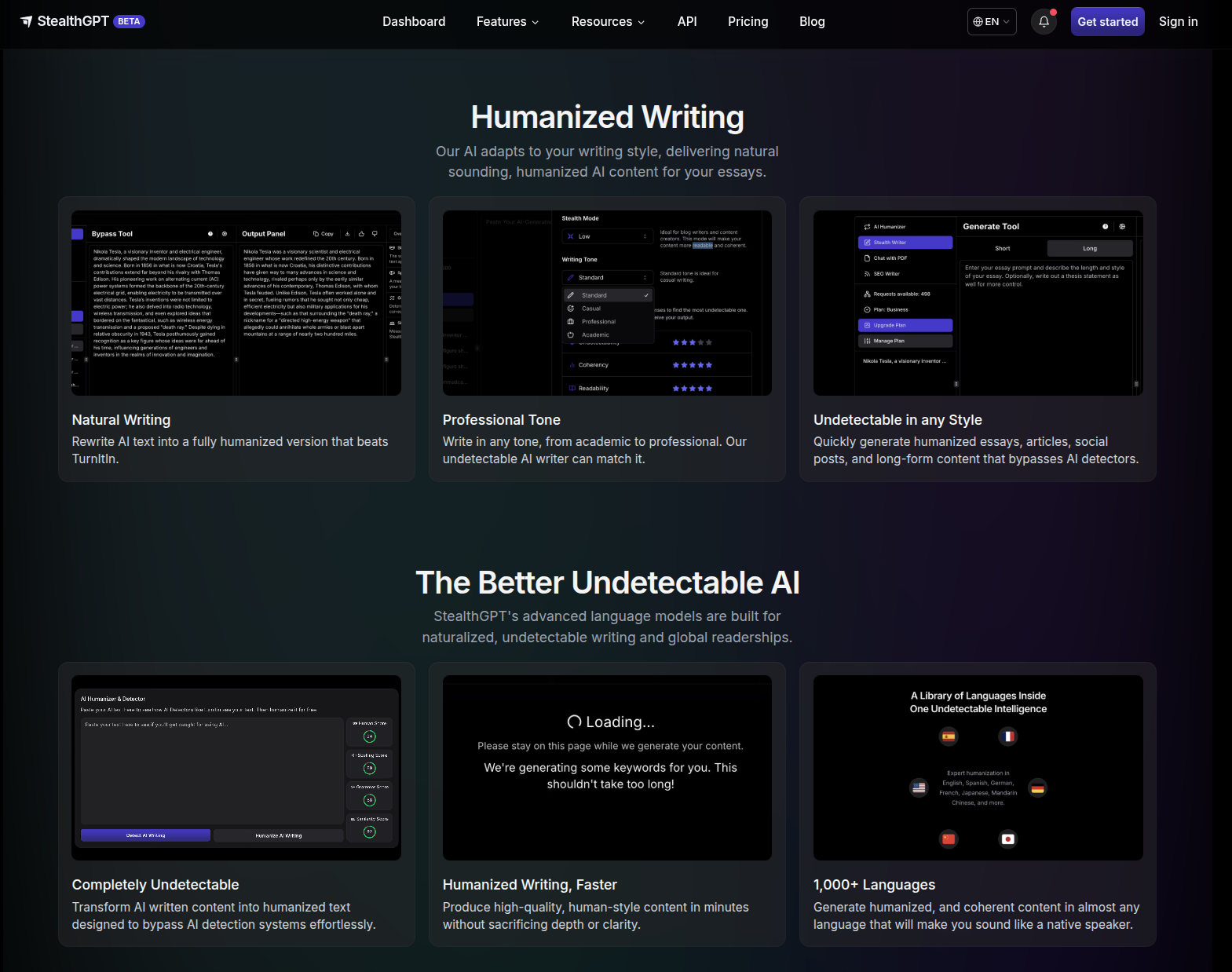This screenshot has height=972, width=1232.
Task: Click the AI Humanizer sidebar icon
Action: click(867, 227)
